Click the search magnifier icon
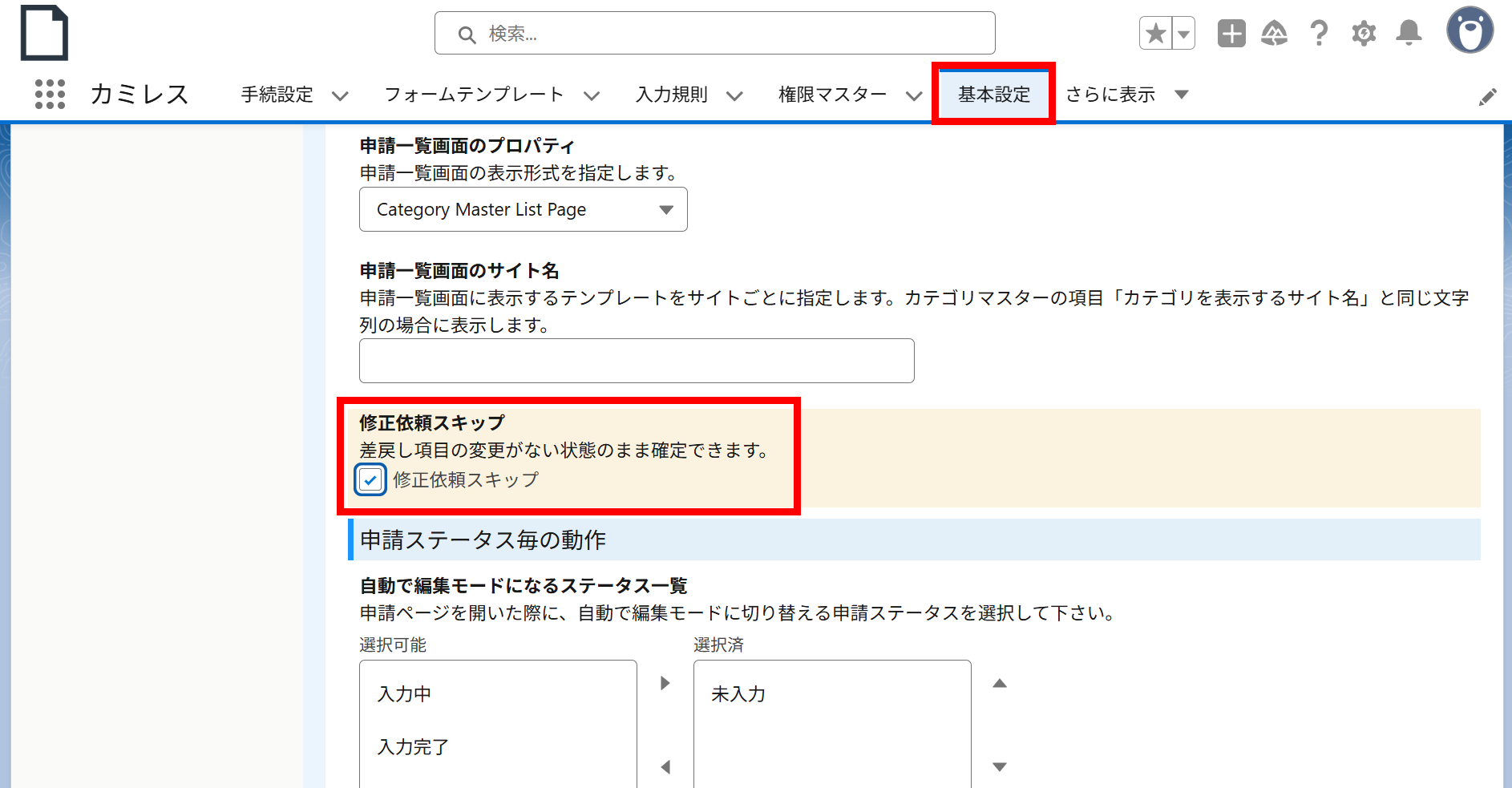Viewport: 1512px width, 788px height. click(467, 34)
